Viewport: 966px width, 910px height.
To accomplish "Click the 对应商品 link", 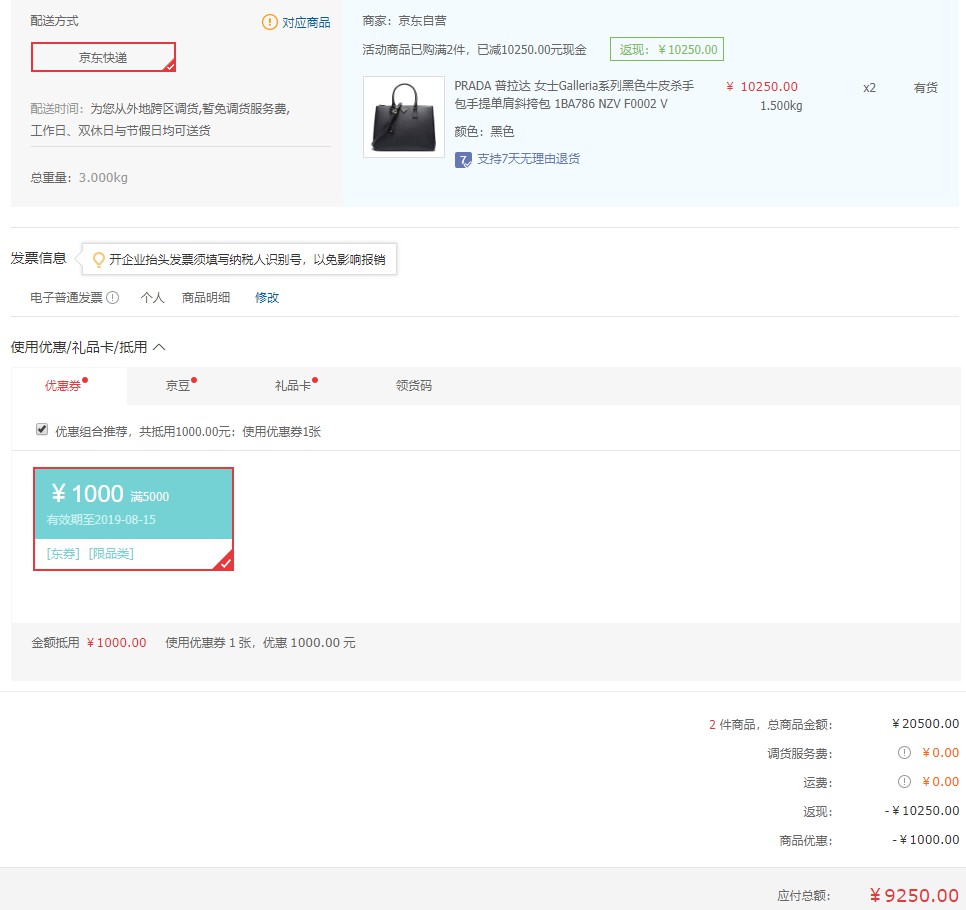I will [306, 23].
